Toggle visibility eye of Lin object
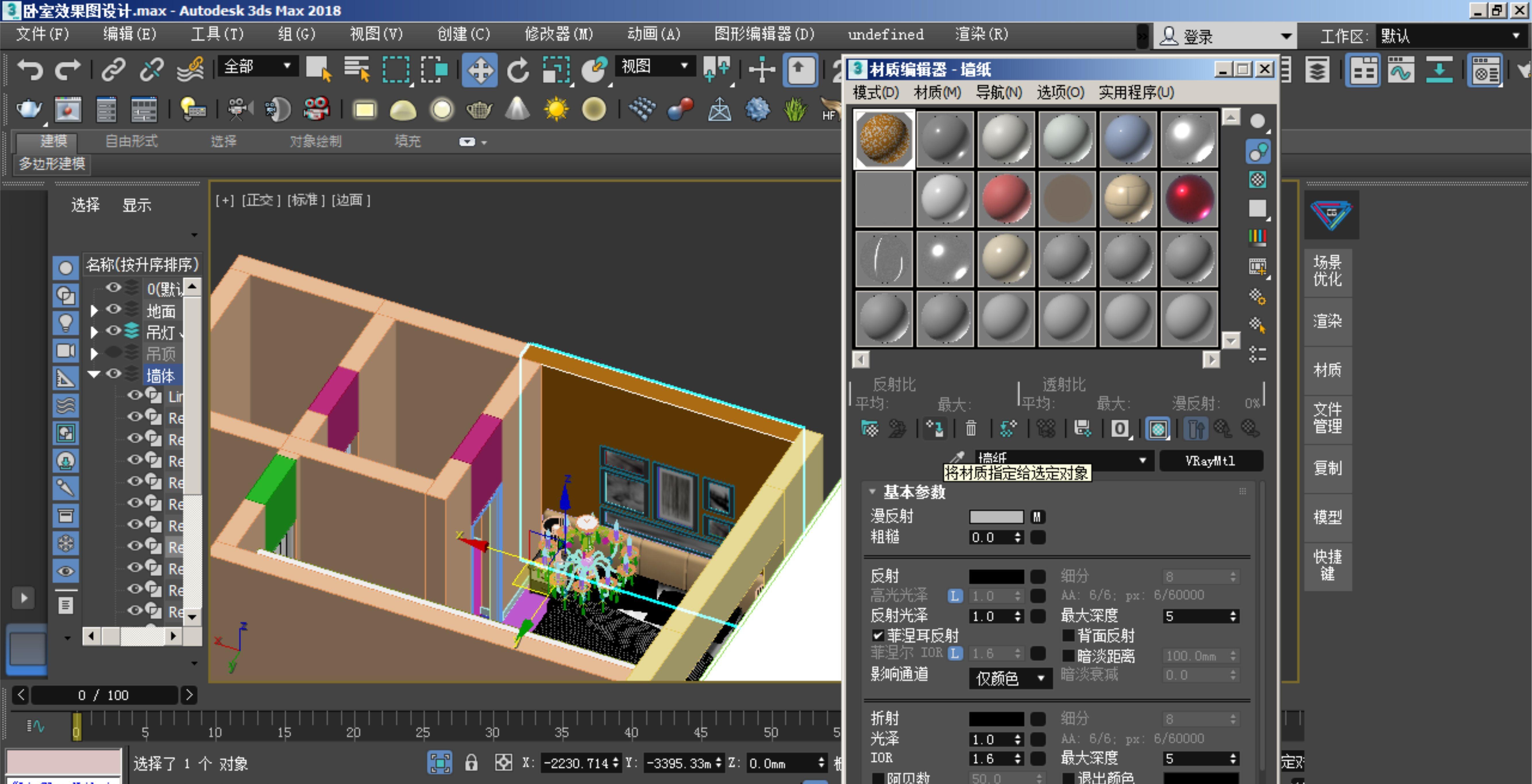 (x=135, y=395)
